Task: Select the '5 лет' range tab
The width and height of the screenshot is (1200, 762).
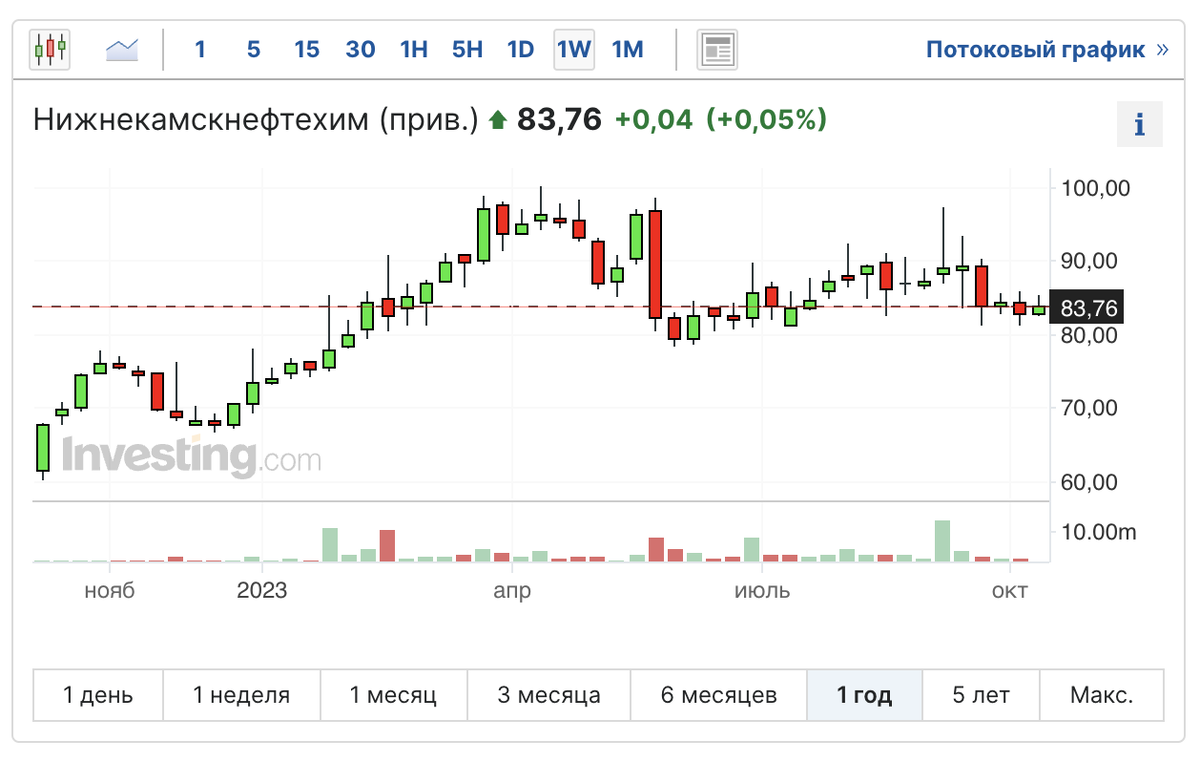Action: coord(981,695)
